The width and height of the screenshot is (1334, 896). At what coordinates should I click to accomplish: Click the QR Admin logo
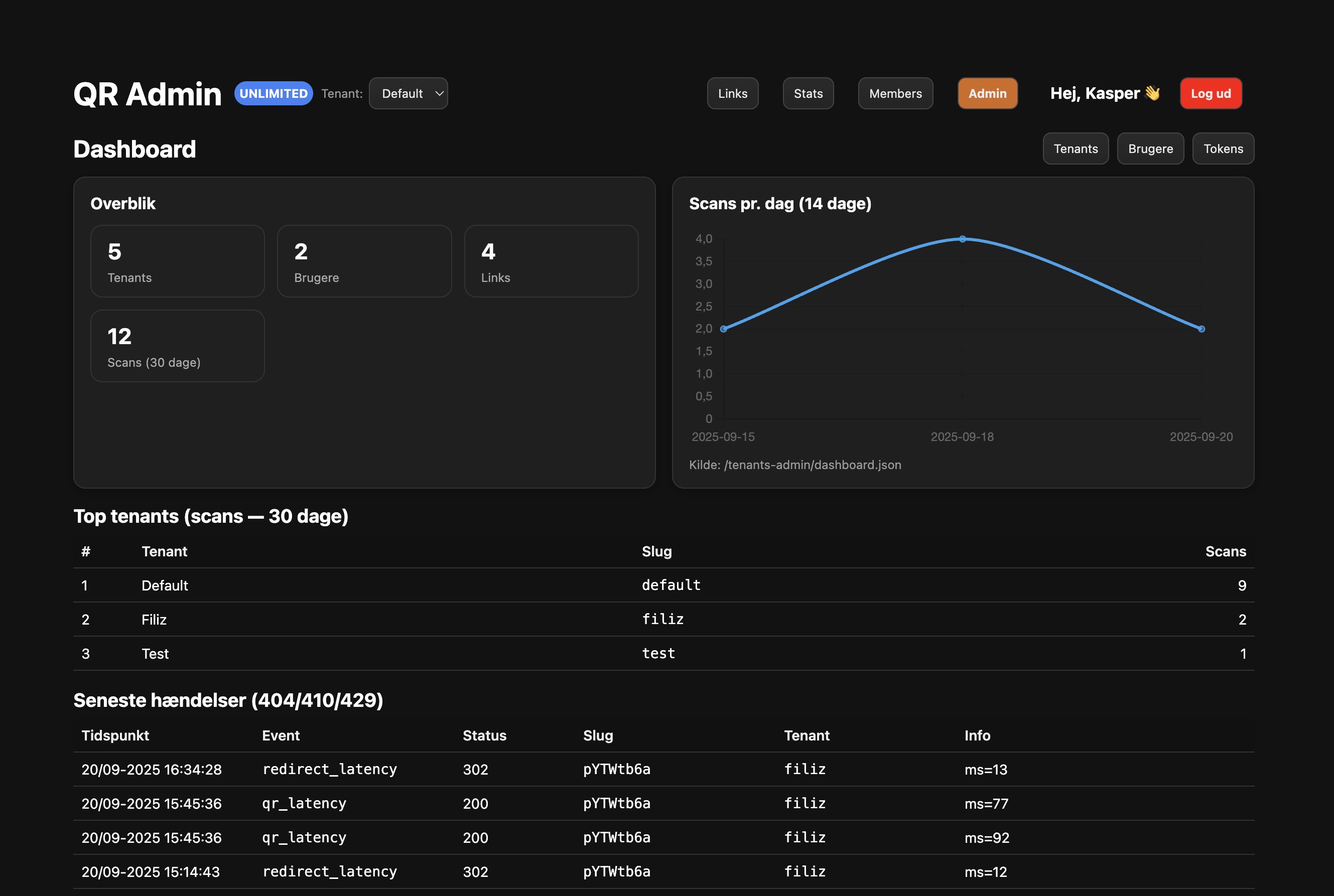[x=147, y=93]
